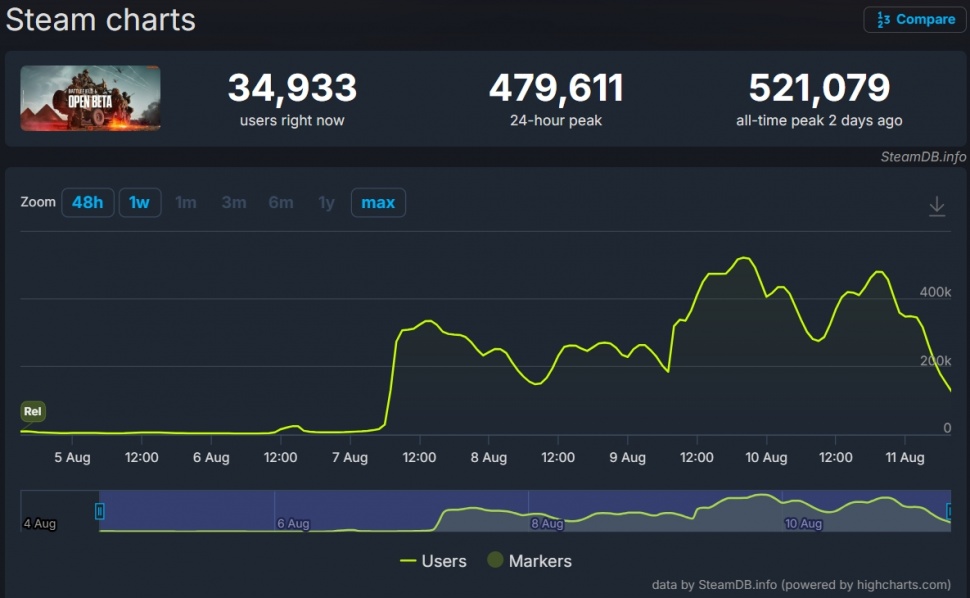
Task: Click the highest peak of the users line
Action: [745, 258]
